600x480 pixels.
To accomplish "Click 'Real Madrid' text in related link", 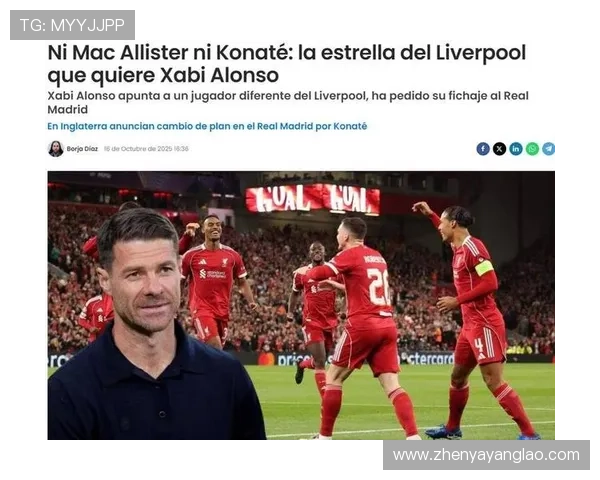I will 285,126.
